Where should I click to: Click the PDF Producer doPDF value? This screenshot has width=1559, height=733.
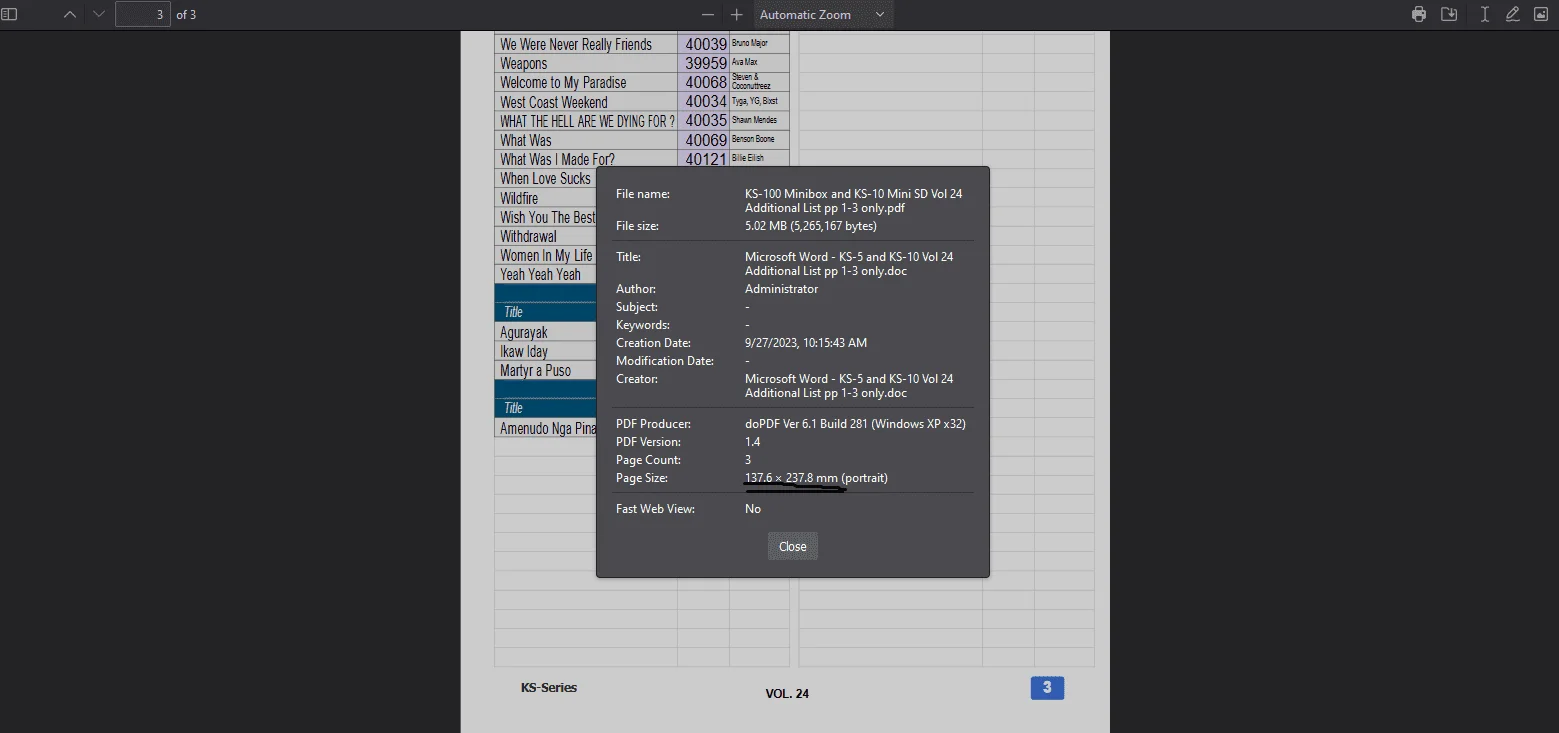coord(855,424)
